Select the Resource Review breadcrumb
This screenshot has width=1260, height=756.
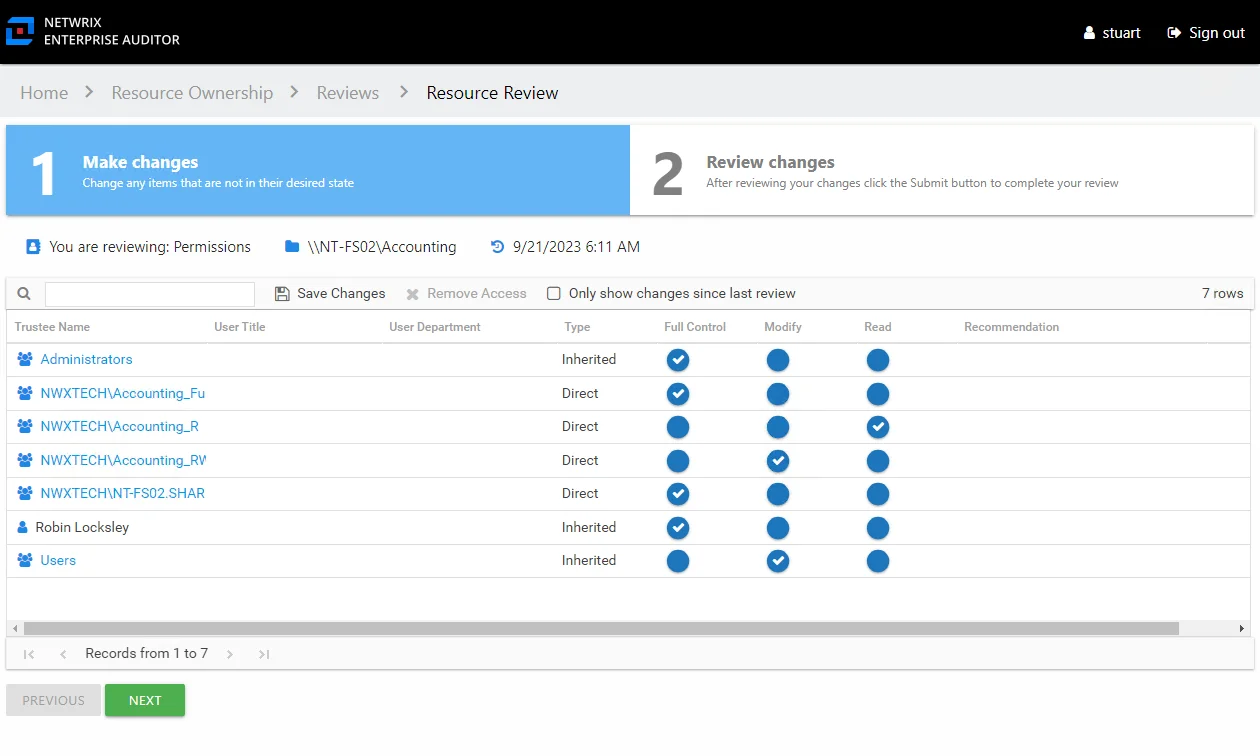tap(492, 93)
